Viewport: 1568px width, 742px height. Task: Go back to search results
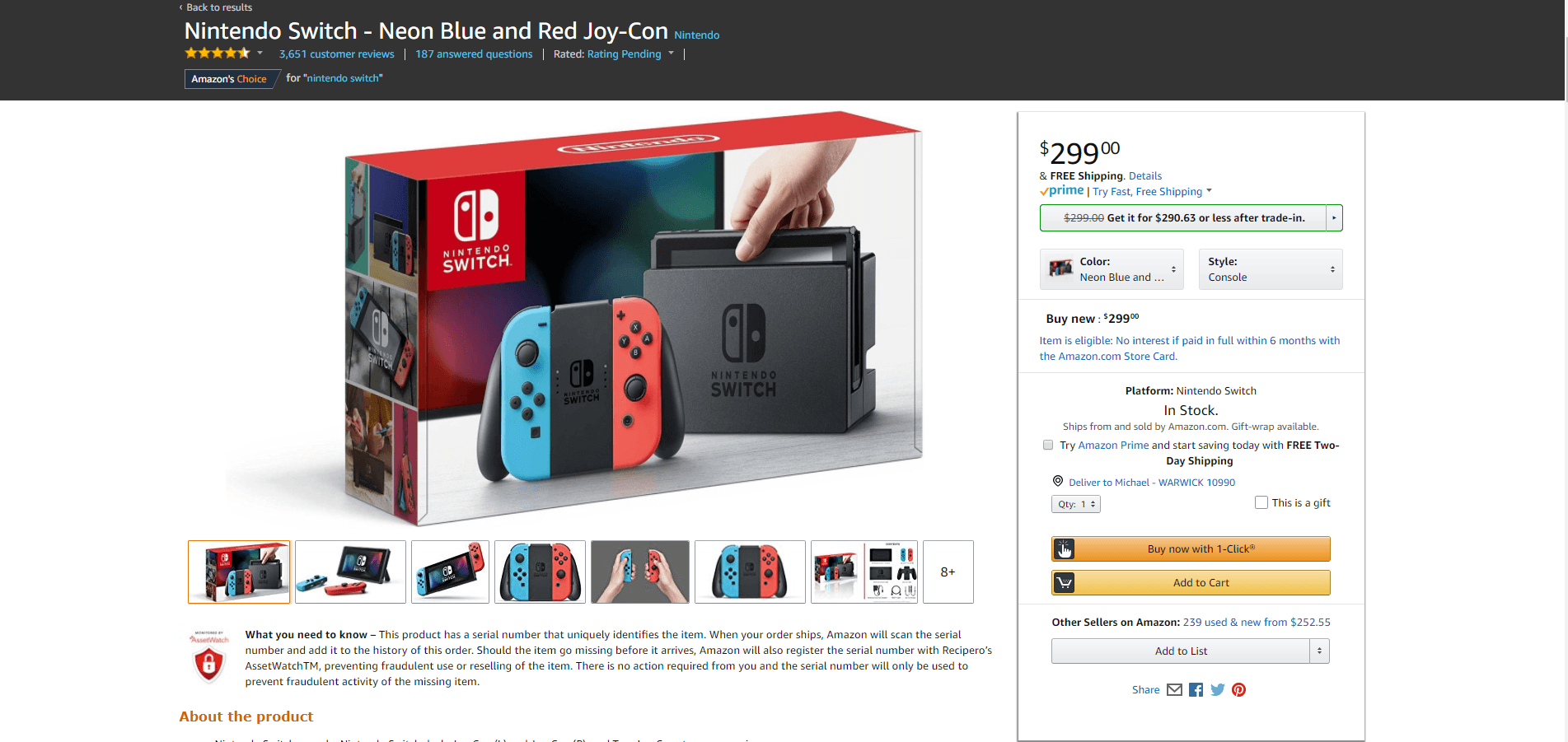(x=218, y=7)
